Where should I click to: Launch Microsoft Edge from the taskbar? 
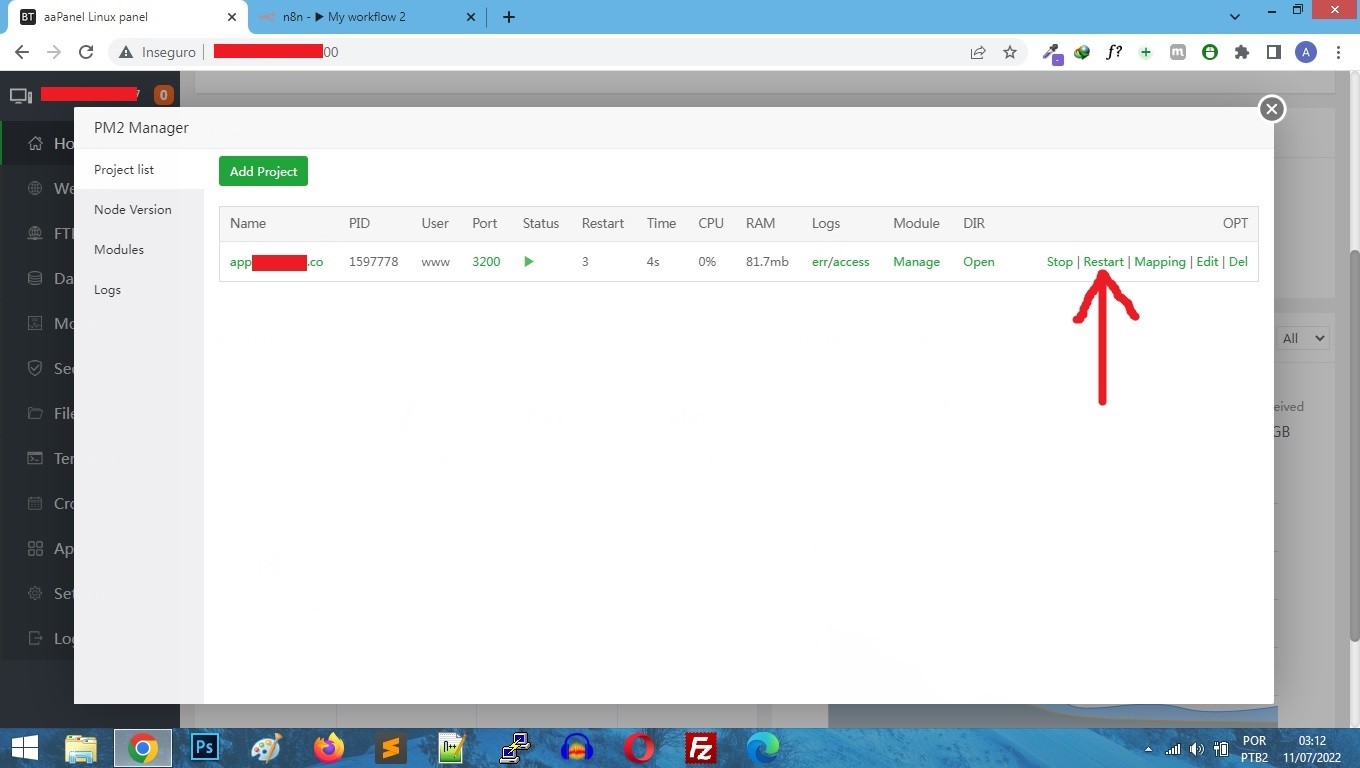click(x=763, y=747)
